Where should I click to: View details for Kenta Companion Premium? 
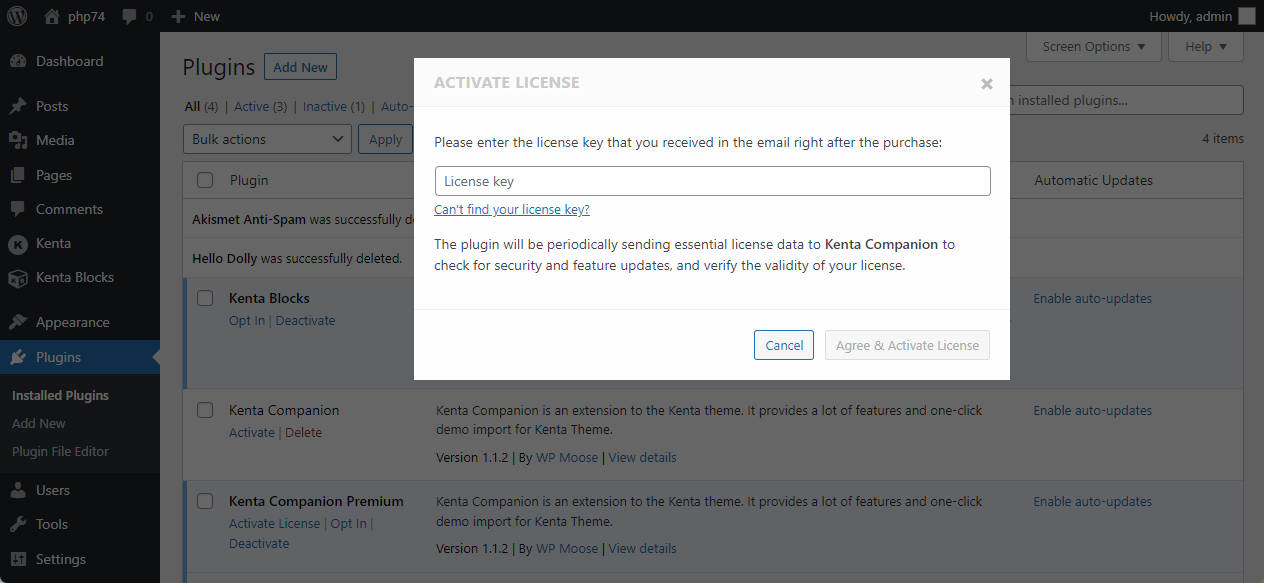tap(642, 548)
